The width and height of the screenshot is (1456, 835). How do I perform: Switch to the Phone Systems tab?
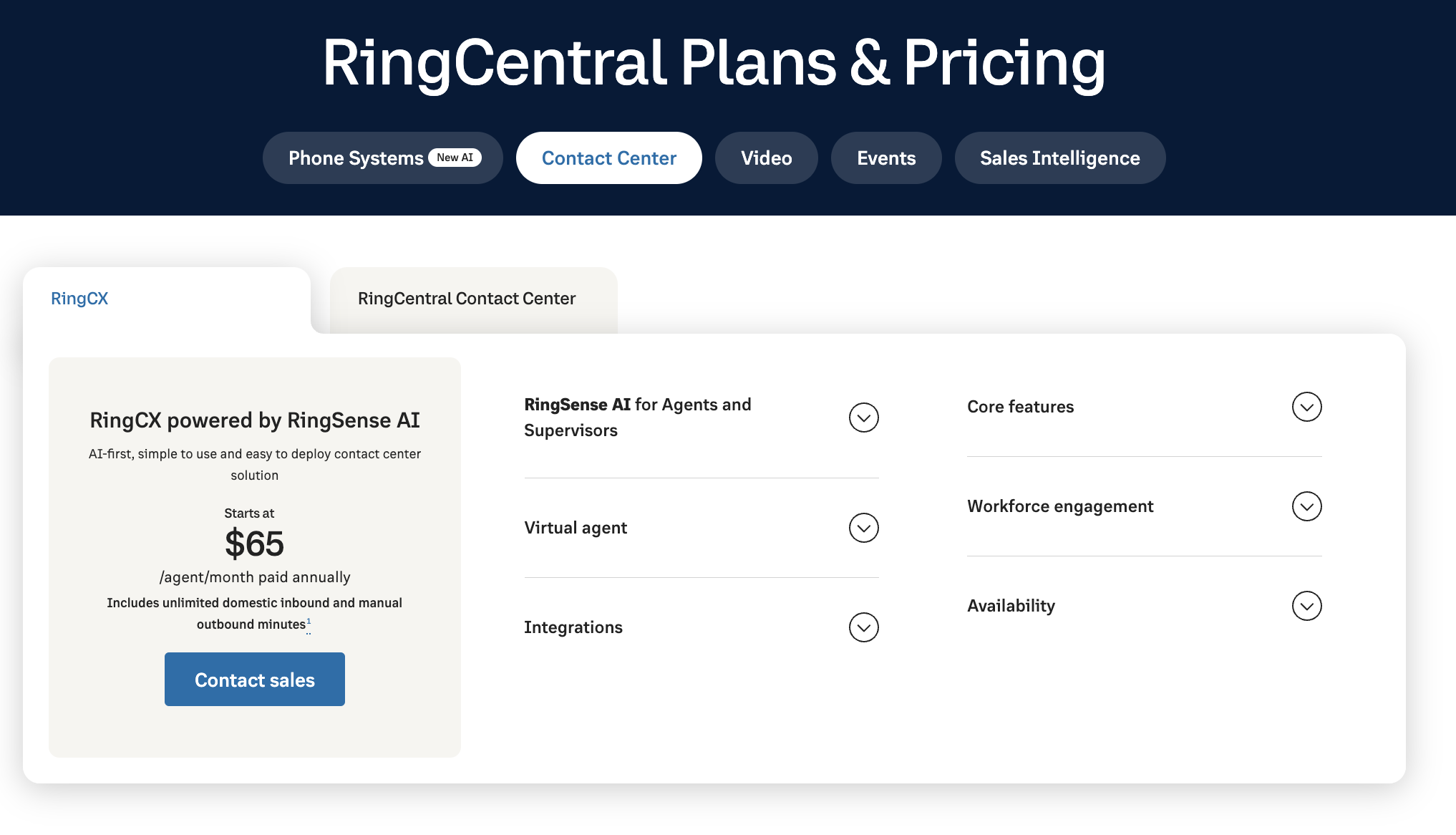pyautogui.click(x=356, y=158)
